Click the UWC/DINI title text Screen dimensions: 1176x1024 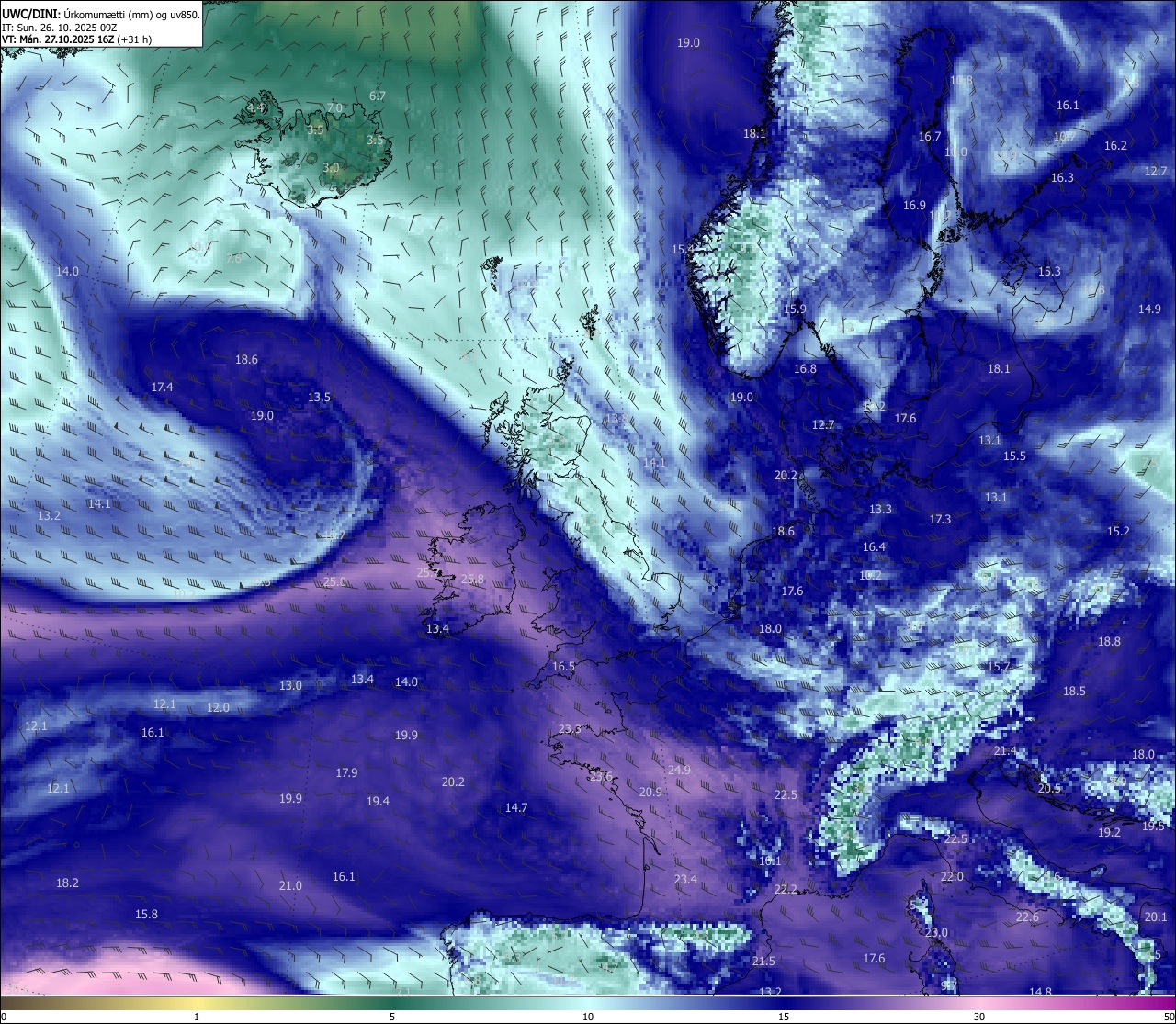pos(30,15)
